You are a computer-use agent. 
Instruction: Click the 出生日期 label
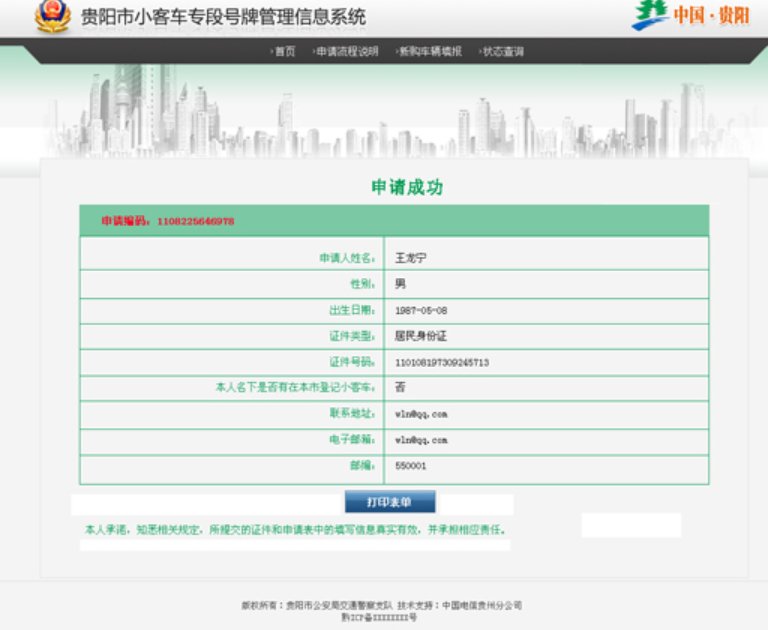coord(352,310)
